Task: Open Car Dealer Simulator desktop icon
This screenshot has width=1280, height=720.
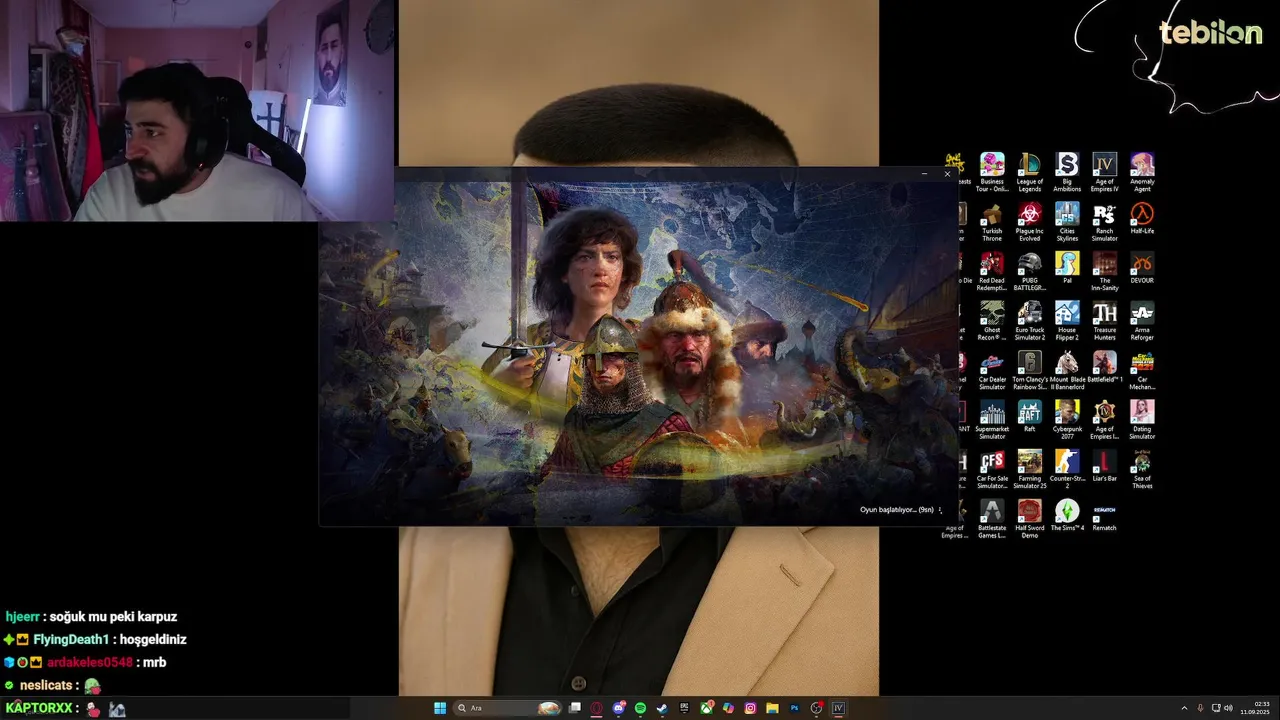Action: point(992,370)
